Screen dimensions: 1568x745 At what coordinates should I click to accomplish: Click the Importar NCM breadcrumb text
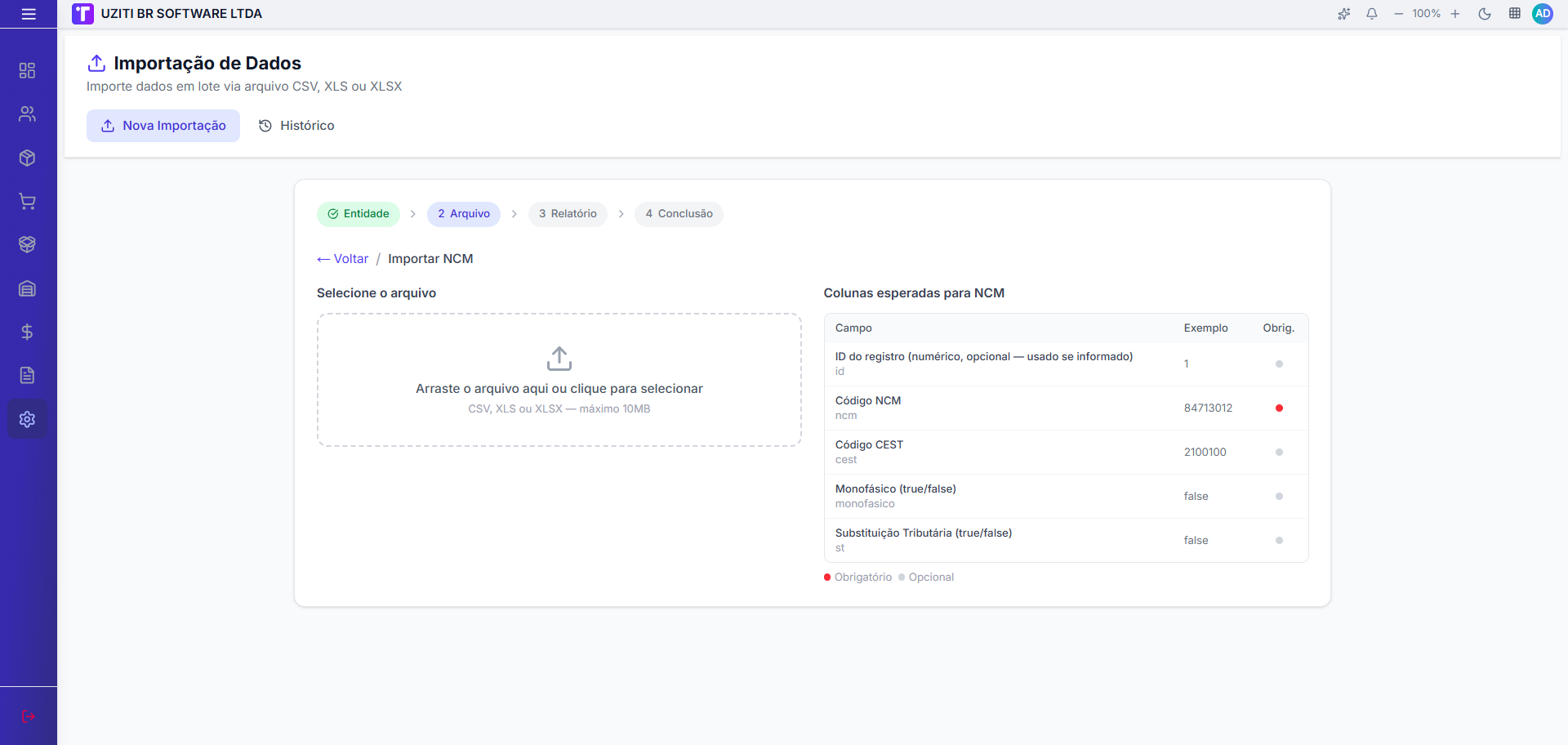[x=430, y=259]
